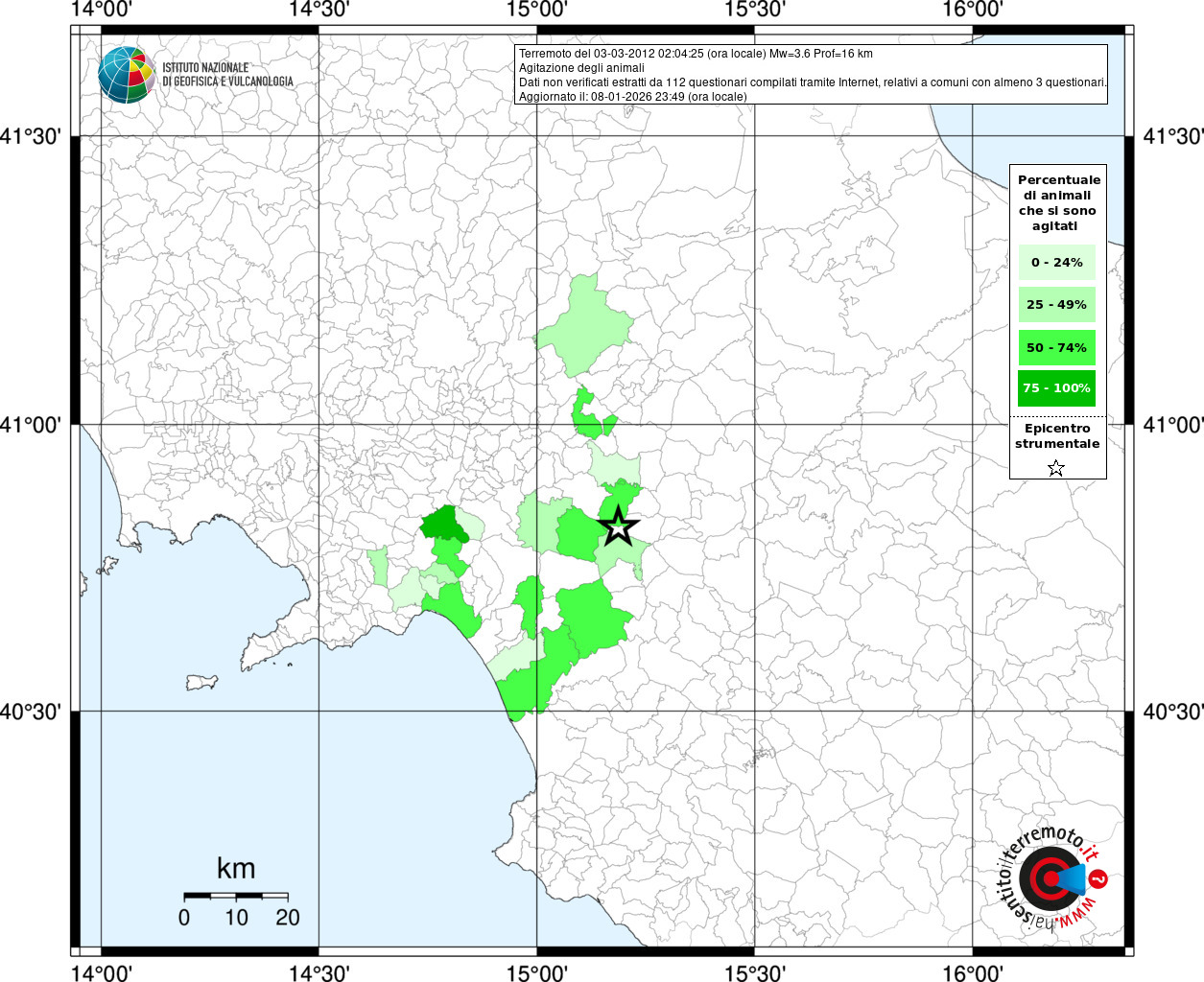Click the INGV globe logo
The image size is (1204, 982).
click(126, 74)
